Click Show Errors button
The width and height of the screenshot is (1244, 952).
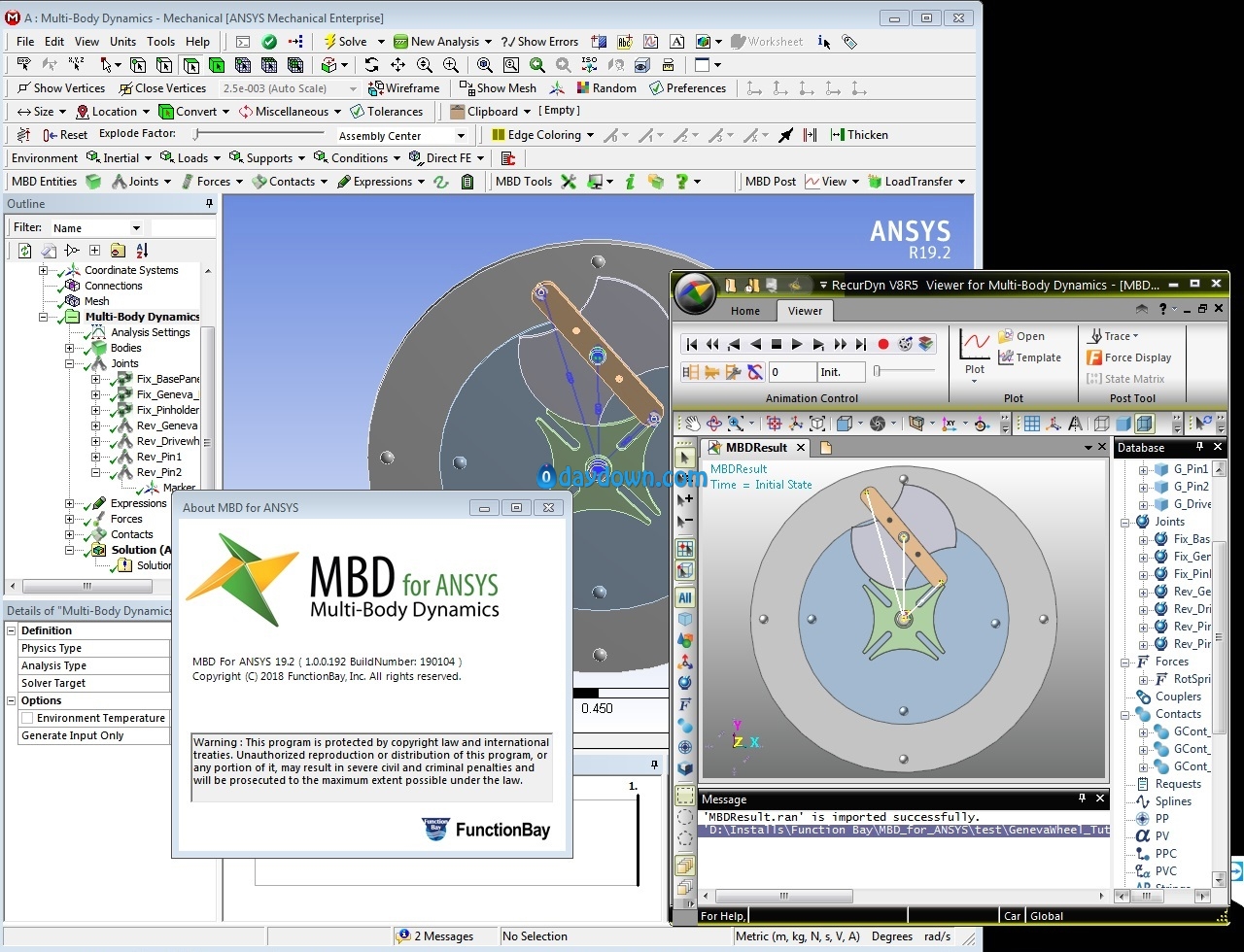(x=539, y=42)
